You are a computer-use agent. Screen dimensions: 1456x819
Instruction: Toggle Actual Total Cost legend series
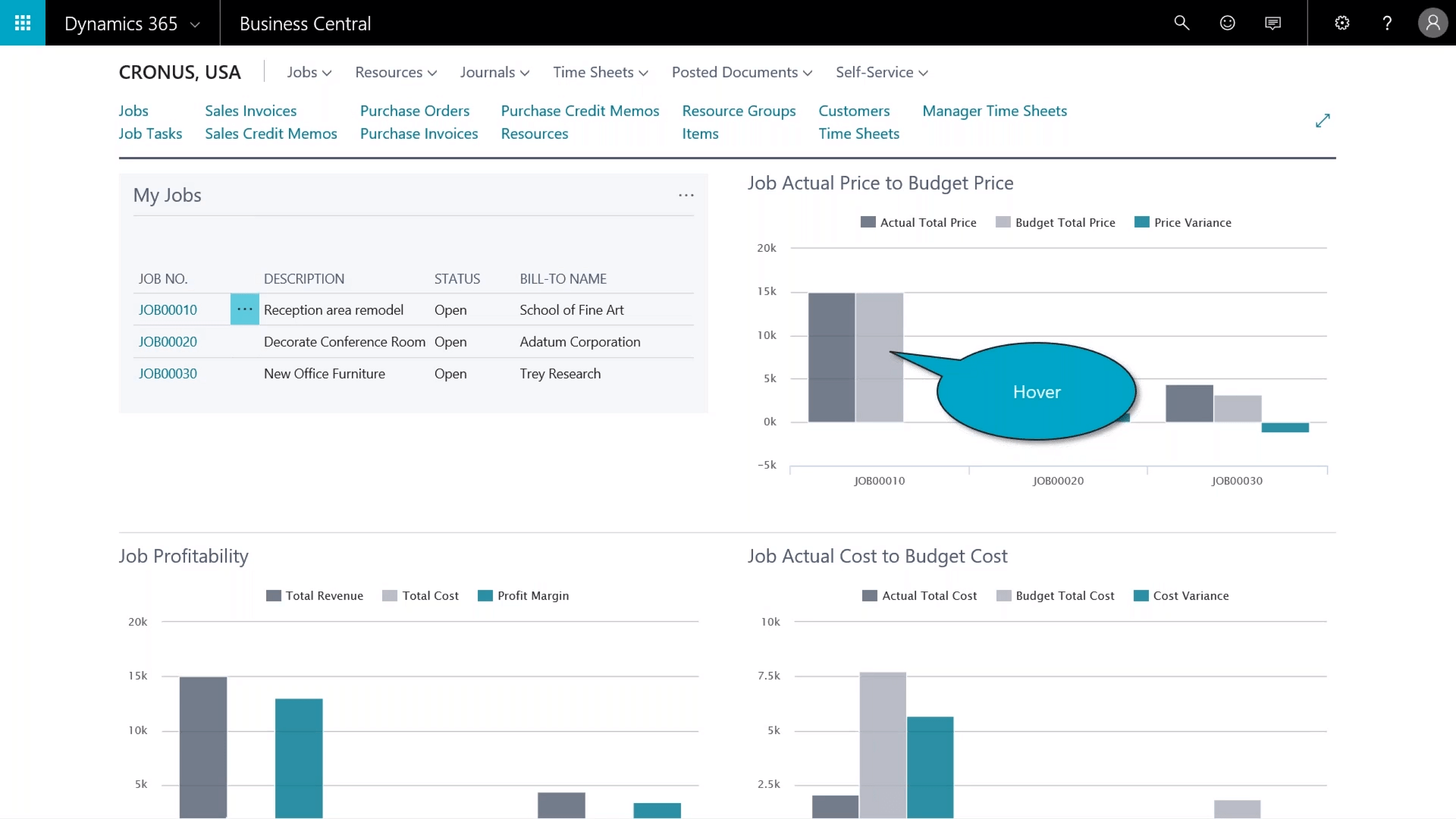pos(920,595)
